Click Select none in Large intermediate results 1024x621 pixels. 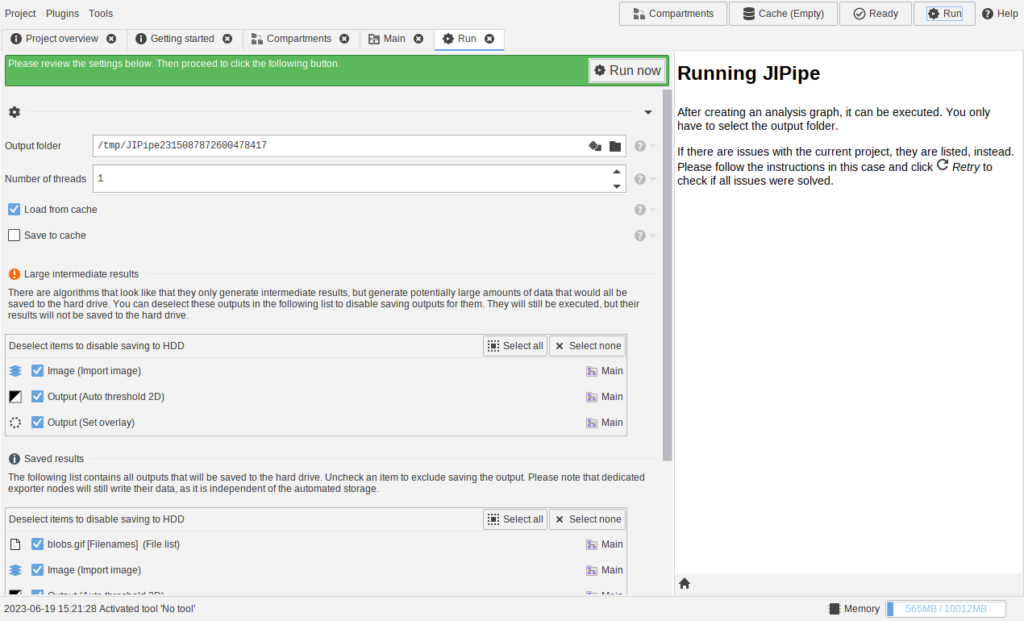(x=588, y=346)
